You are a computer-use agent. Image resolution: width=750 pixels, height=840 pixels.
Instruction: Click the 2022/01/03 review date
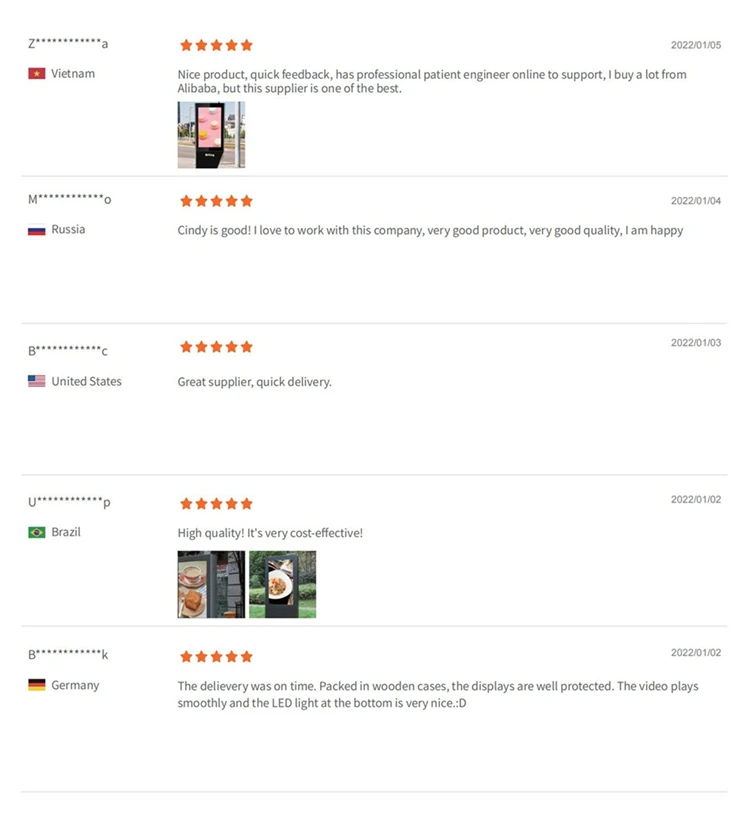tap(695, 343)
